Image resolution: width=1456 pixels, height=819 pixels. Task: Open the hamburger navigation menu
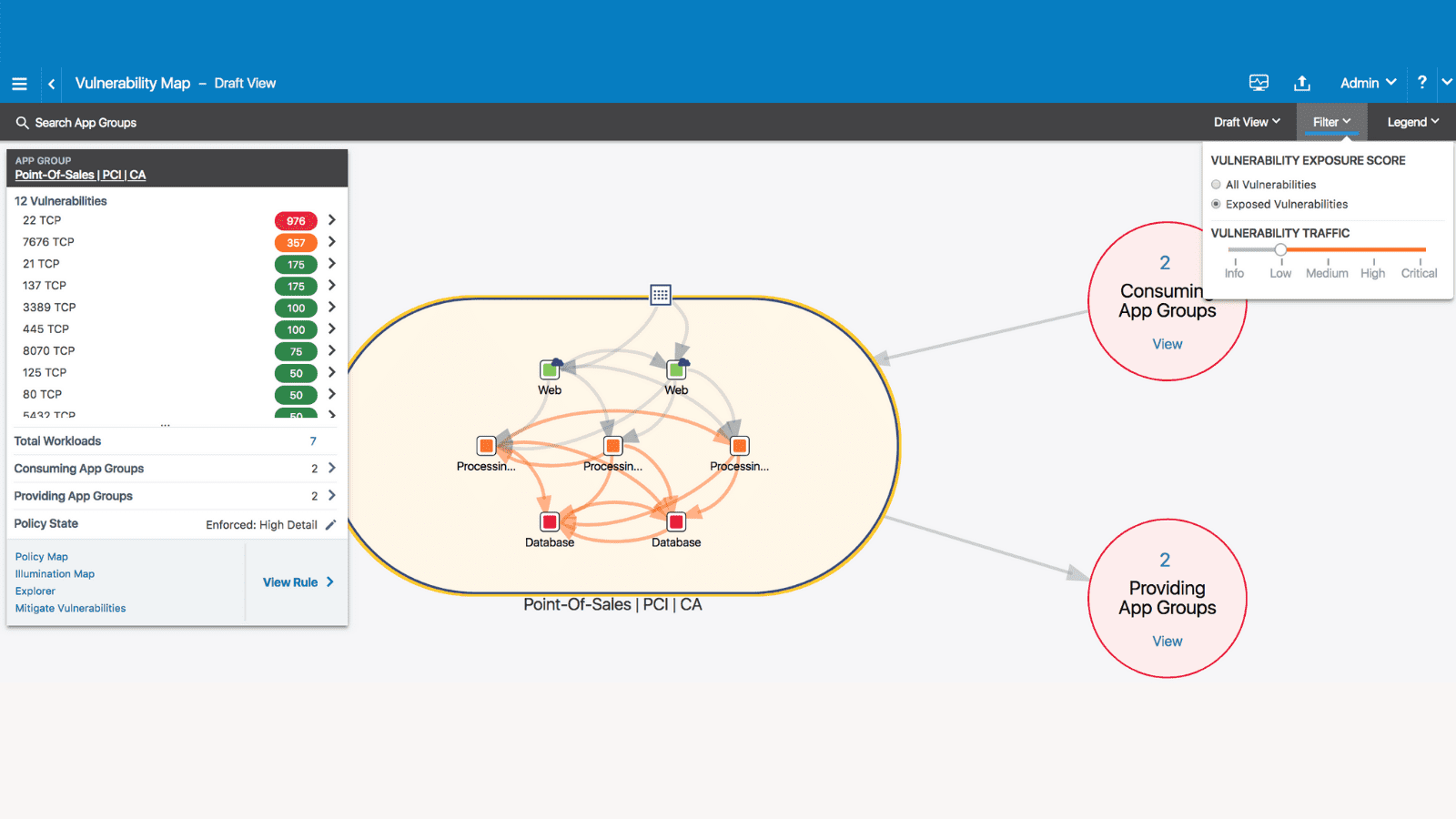pyautogui.click(x=19, y=84)
